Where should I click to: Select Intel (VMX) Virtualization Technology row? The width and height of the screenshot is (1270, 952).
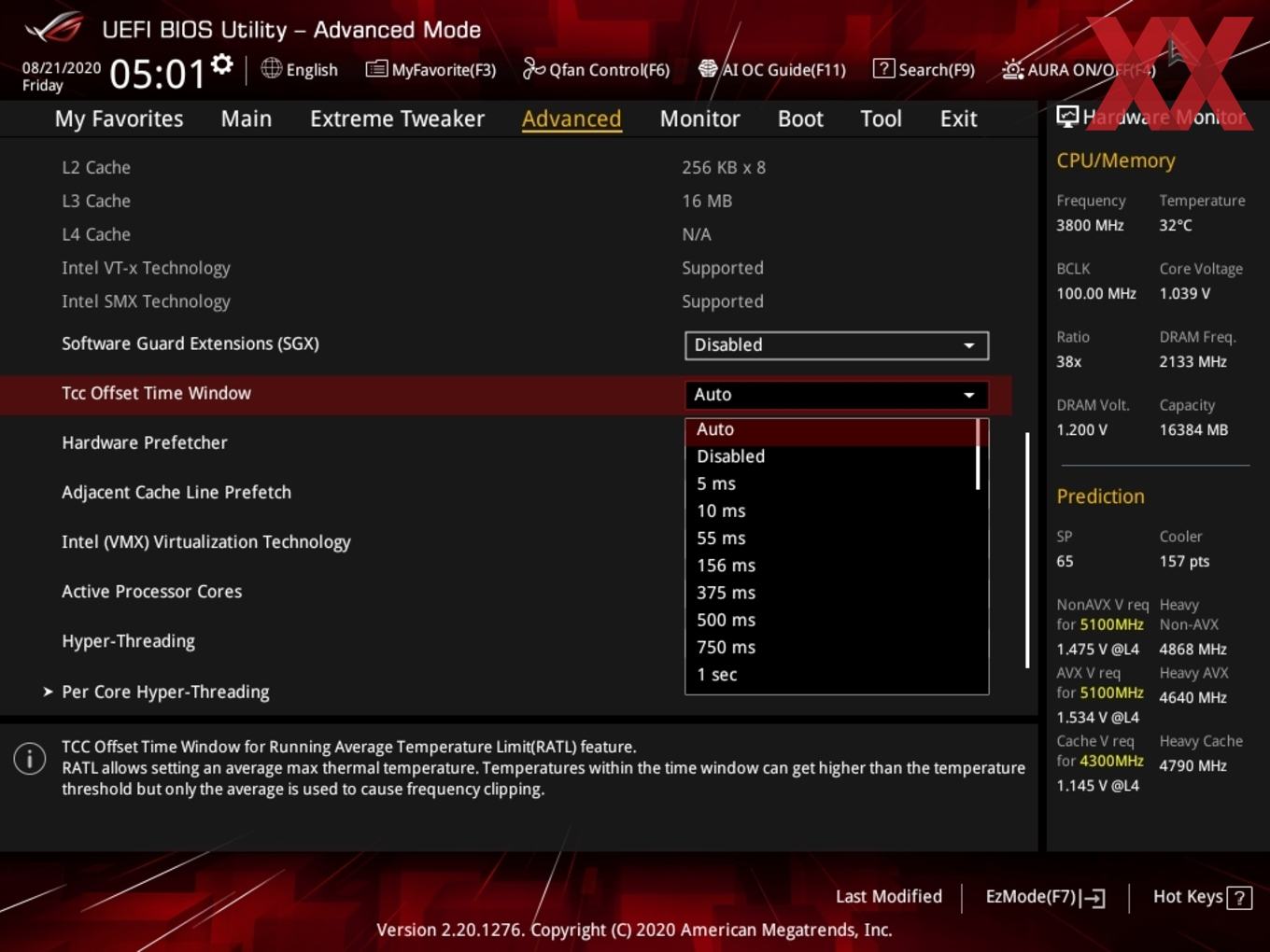click(206, 542)
